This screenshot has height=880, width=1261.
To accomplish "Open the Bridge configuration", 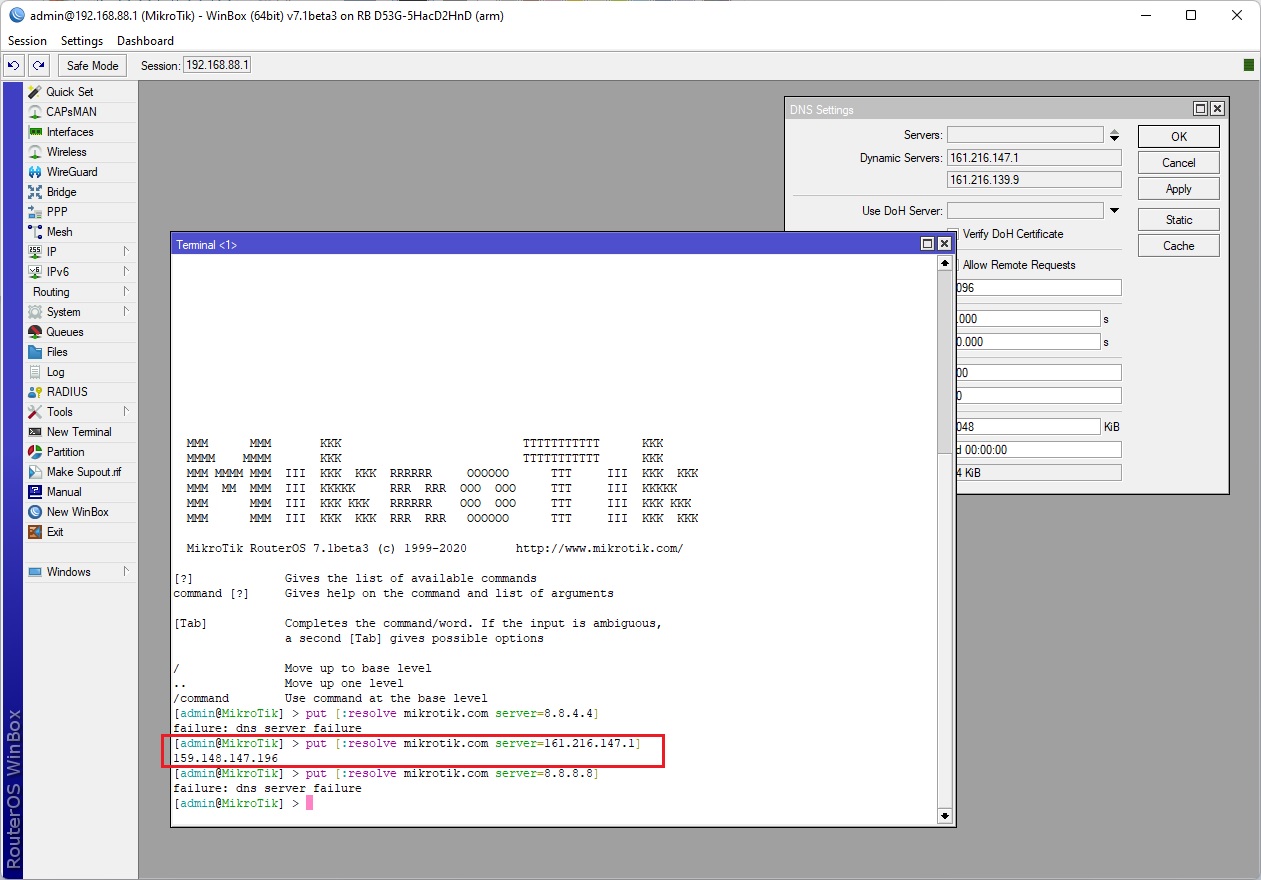I will [x=61, y=192].
